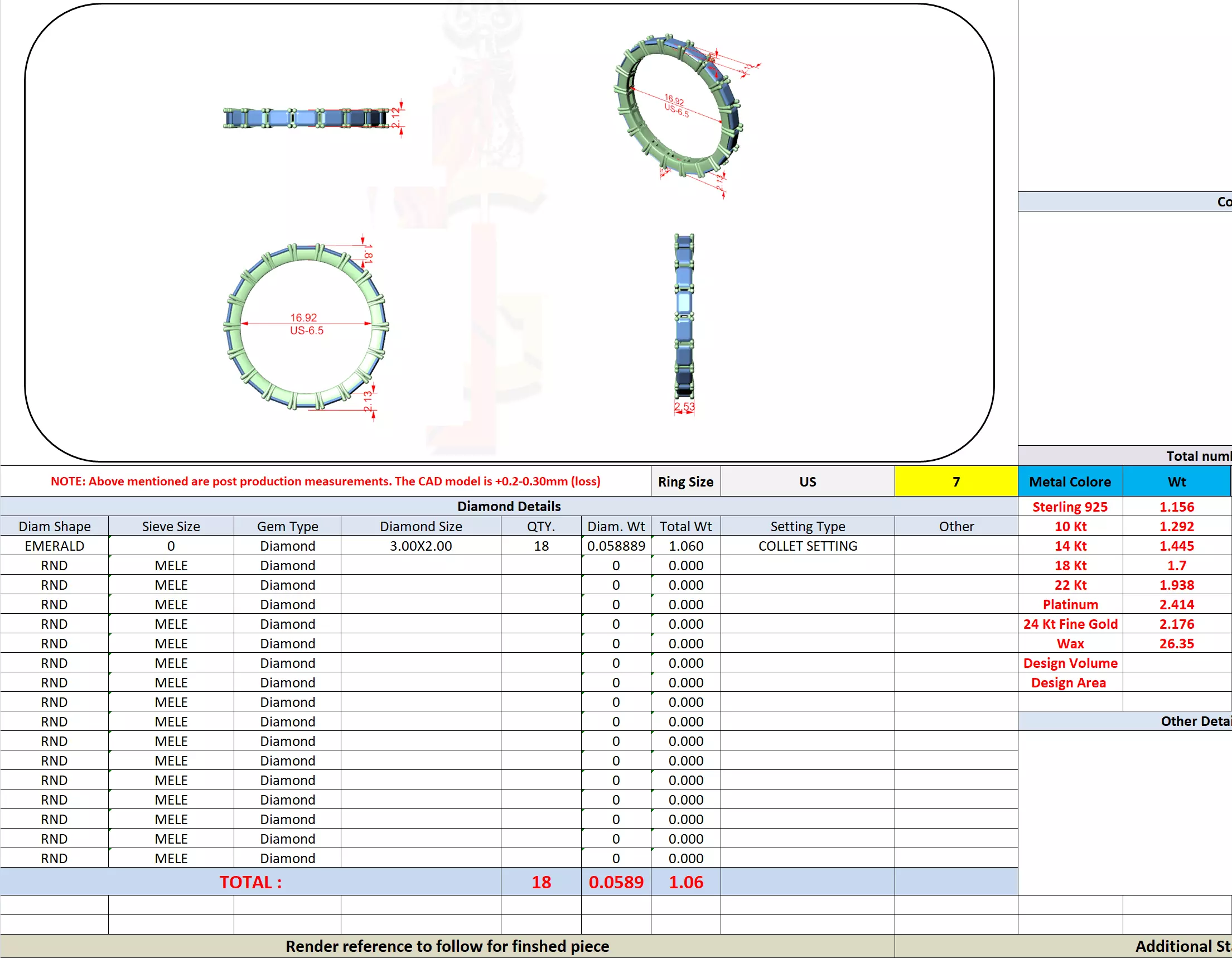1232x958 pixels.
Task: Click the Ring Size label cell
Action: pos(685,482)
